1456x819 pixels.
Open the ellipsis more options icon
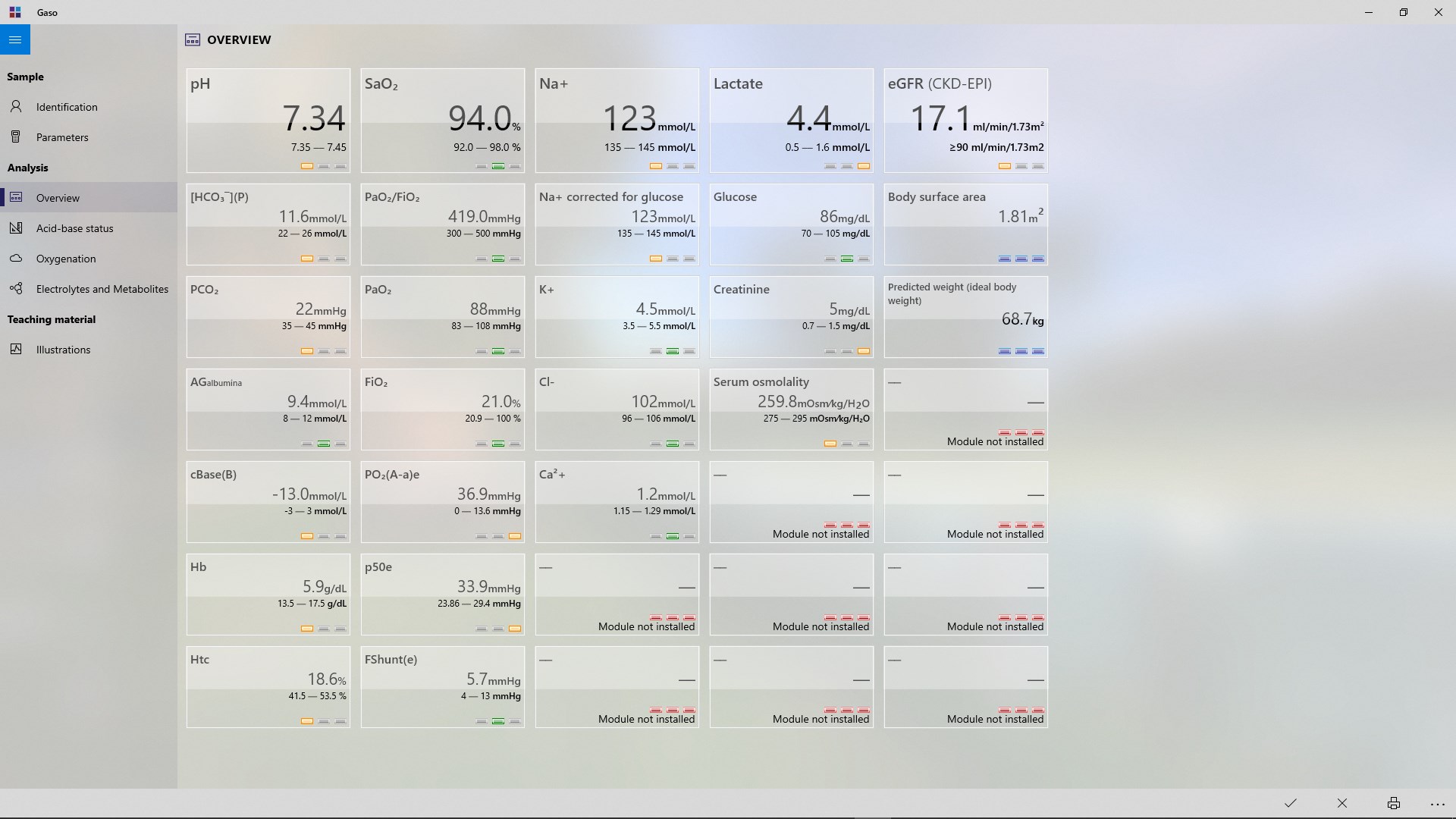(x=1437, y=804)
